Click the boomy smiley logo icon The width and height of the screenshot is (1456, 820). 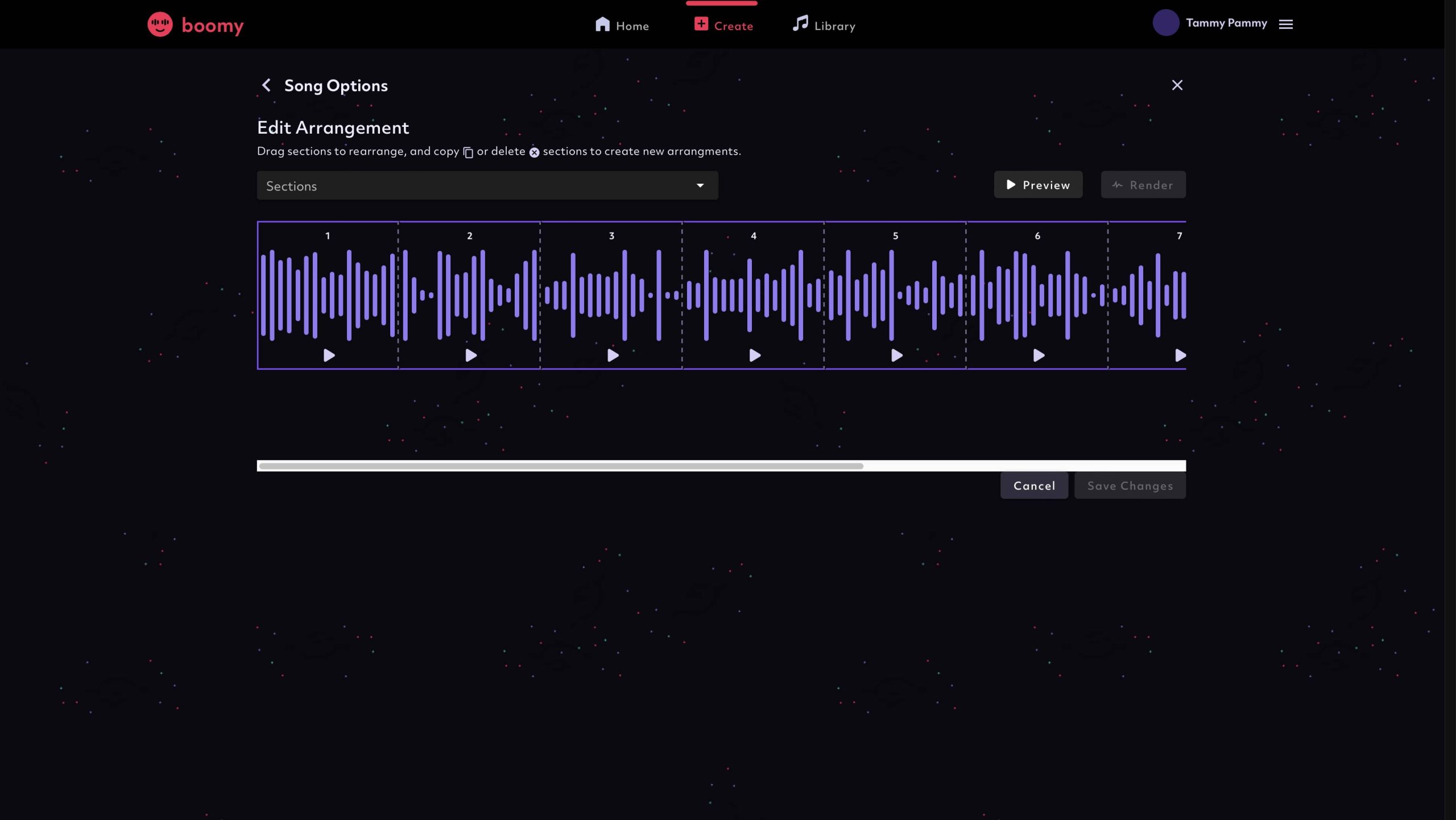(160, 24)
